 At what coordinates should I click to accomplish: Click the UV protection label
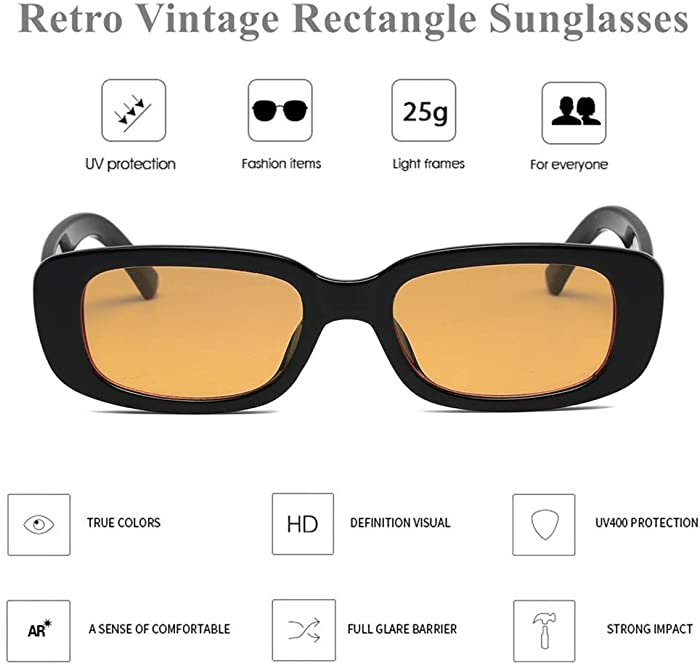pyautogui.click(x=130, y=164)
